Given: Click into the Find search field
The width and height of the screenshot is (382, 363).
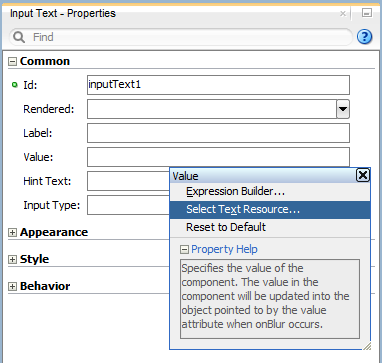Looking at the screenshot, I should [190, 37].
